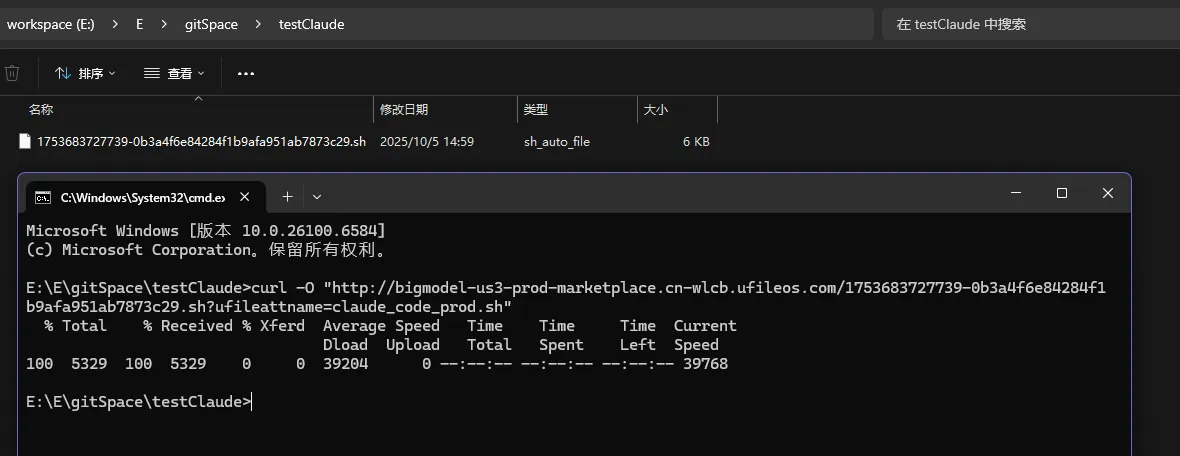Sort files by 修改日期 column header

coord(404,110)
